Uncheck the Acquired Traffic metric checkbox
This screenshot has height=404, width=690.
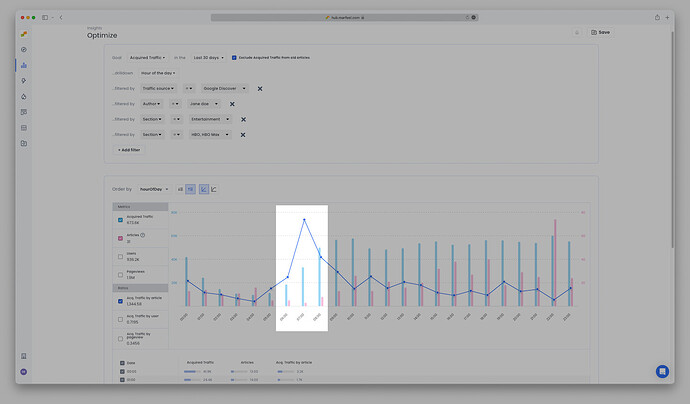point(121,219)
